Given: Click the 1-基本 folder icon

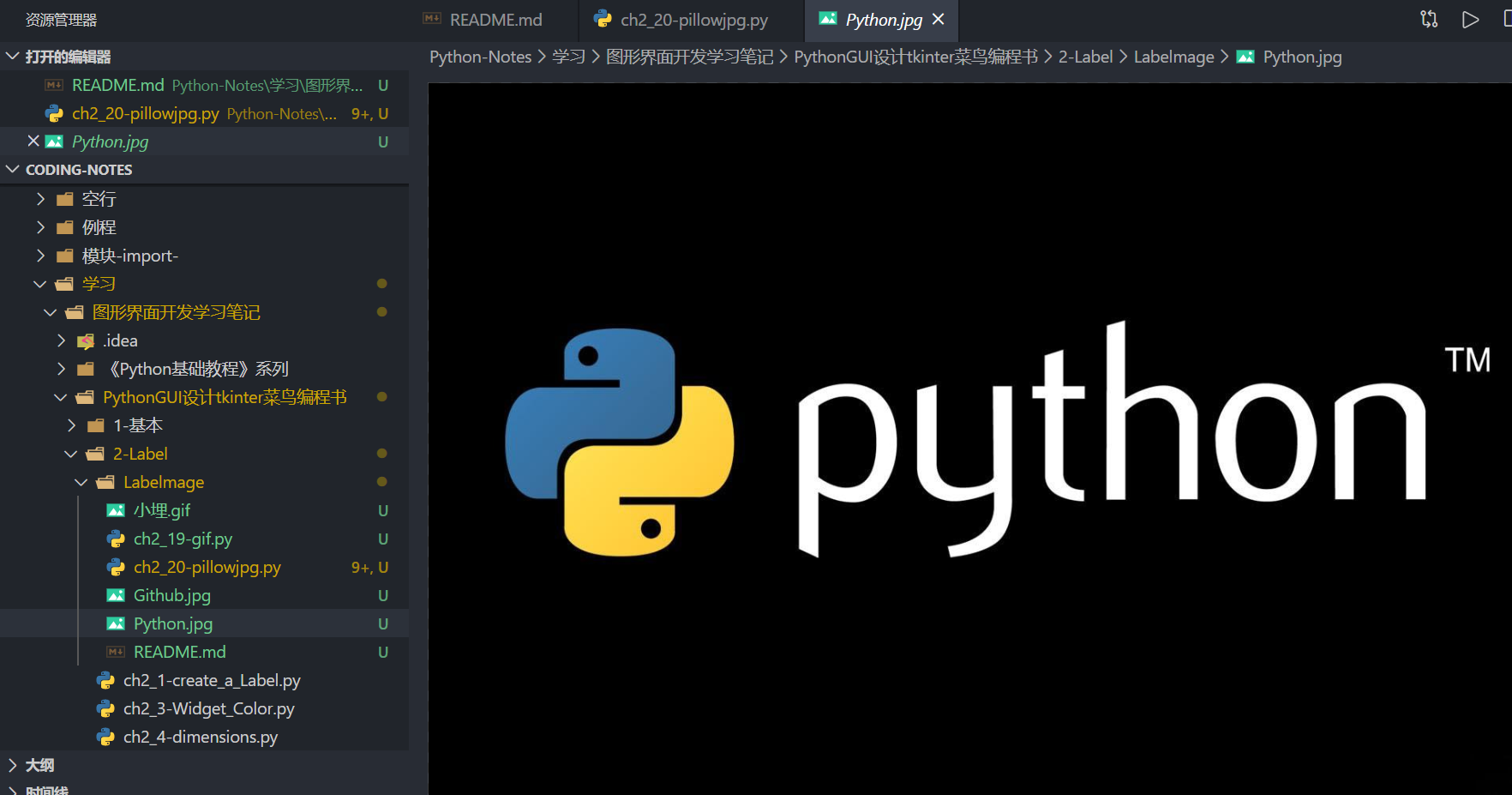Looking at the screenshot, I should 96,425.
